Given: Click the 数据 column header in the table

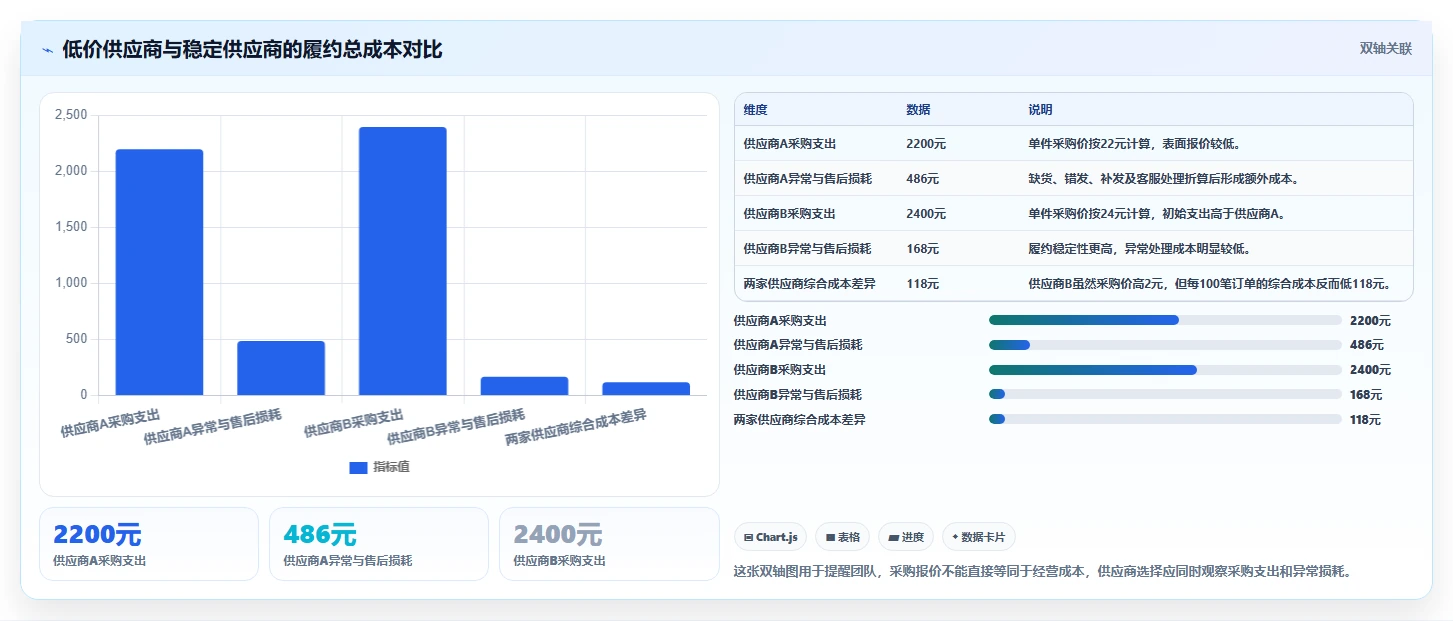Looking at the screenshot, I should [x=918, y=110].
